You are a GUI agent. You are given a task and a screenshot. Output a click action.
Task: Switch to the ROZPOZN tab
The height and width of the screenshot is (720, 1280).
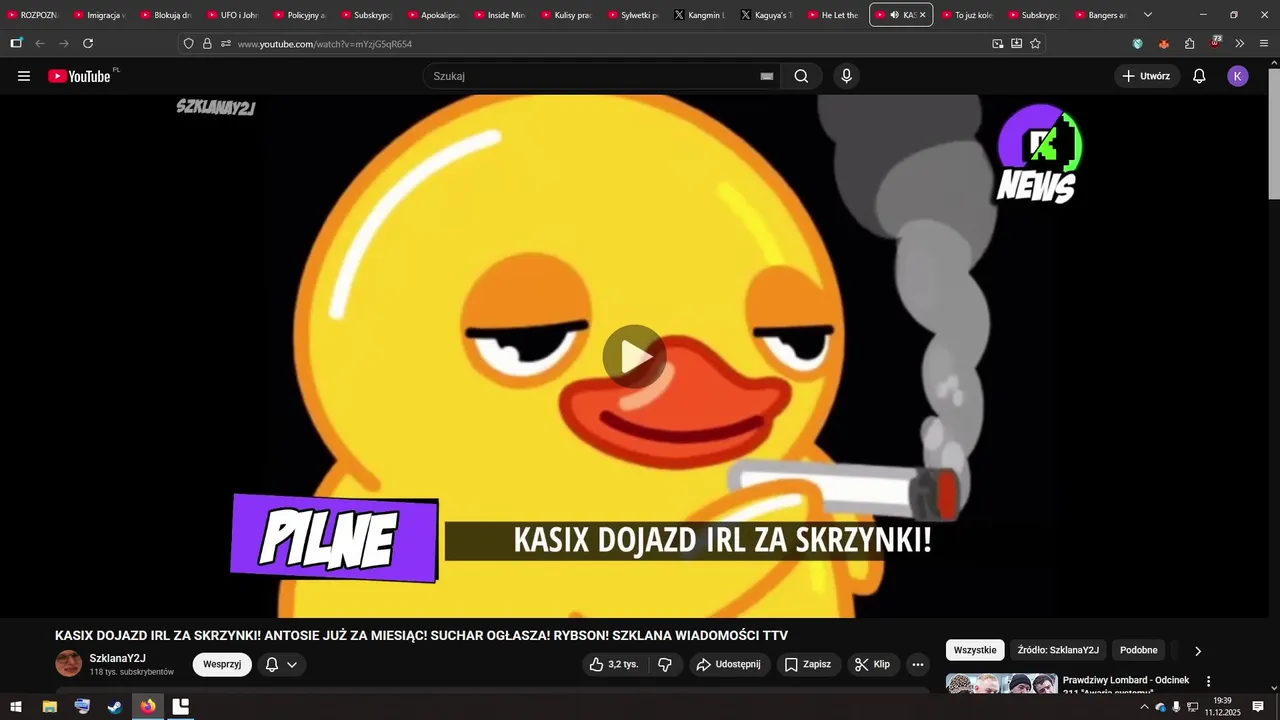tap(33, 15)
